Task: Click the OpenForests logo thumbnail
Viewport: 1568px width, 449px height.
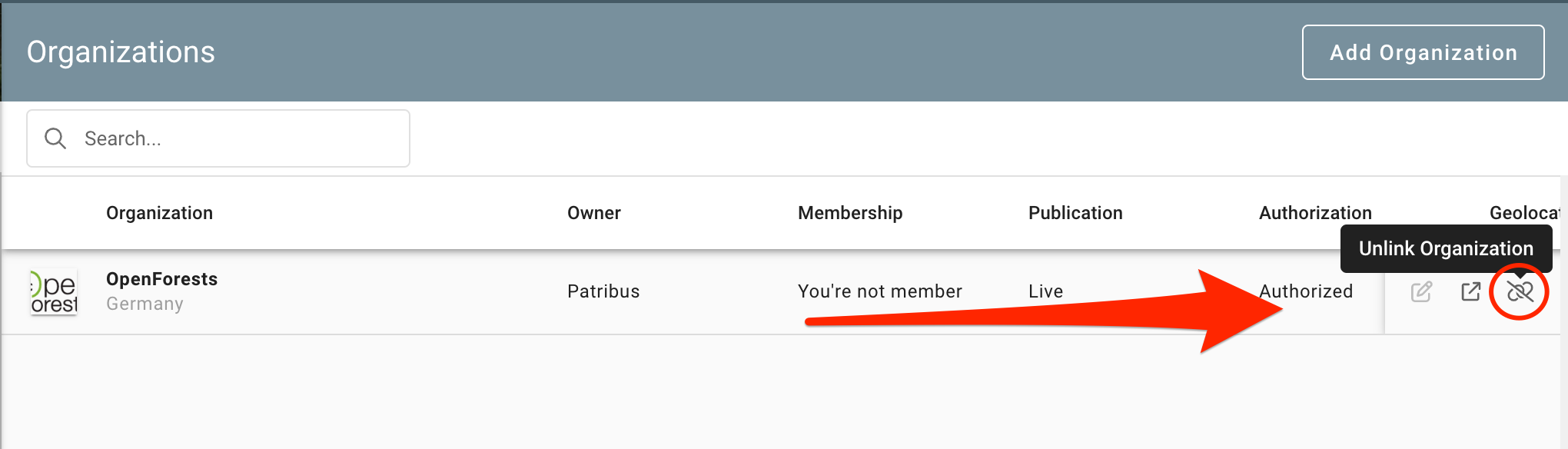Action: 54,292
